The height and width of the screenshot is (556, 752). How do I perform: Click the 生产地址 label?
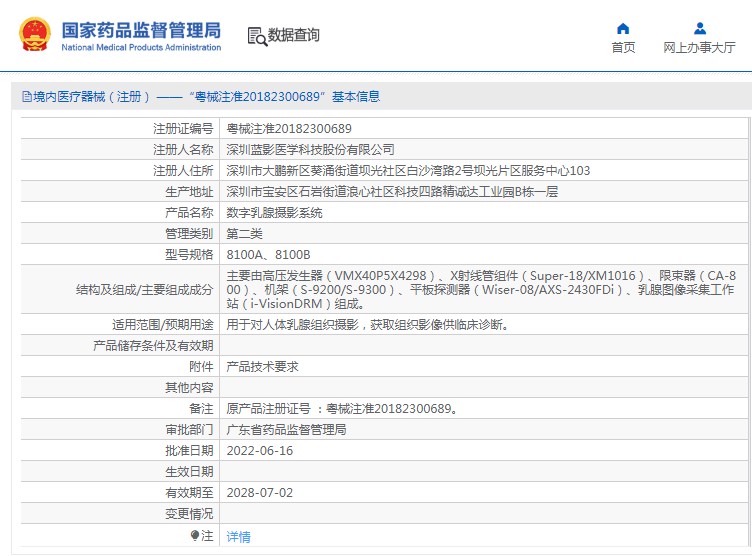[189, 192]
